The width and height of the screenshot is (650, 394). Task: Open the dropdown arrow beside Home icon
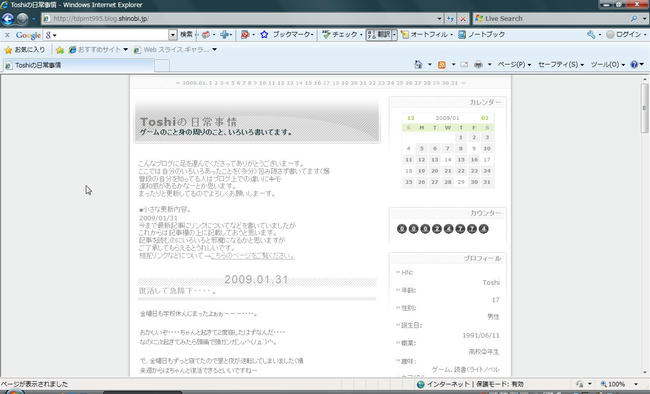tap(429, 65)
